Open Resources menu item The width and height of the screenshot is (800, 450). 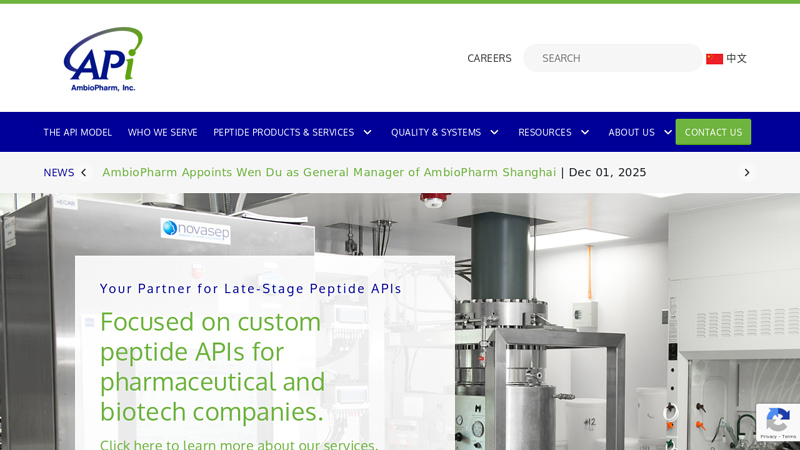coord(544,132)
